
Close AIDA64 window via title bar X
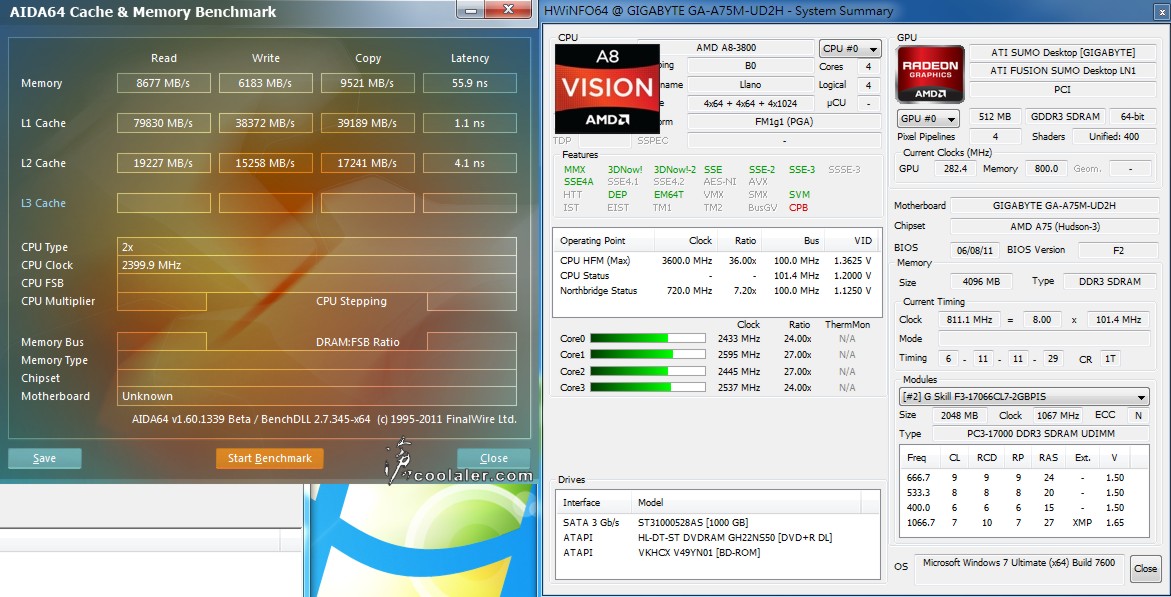(x=508, y=10)
